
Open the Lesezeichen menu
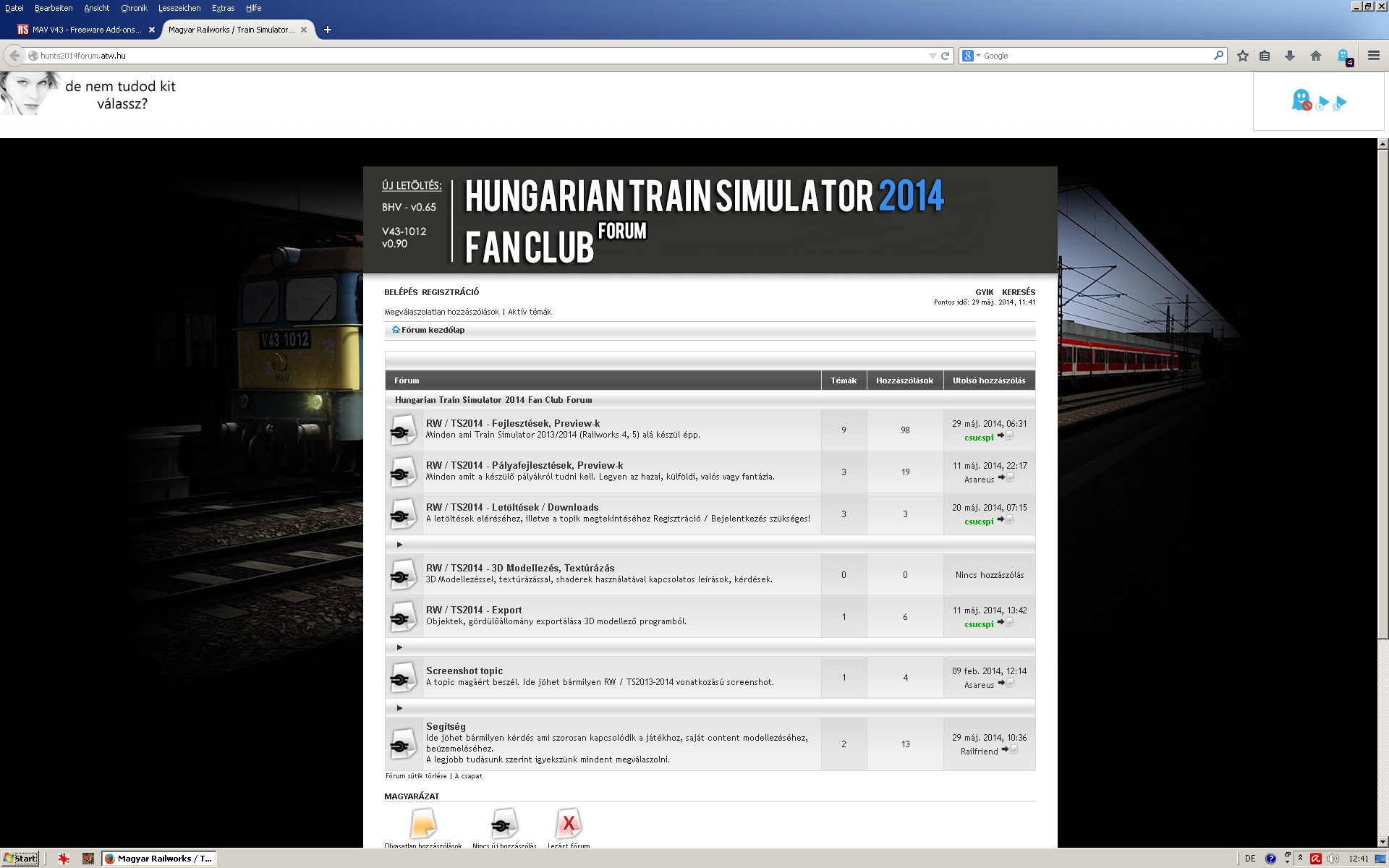click(x=179, y=8)
